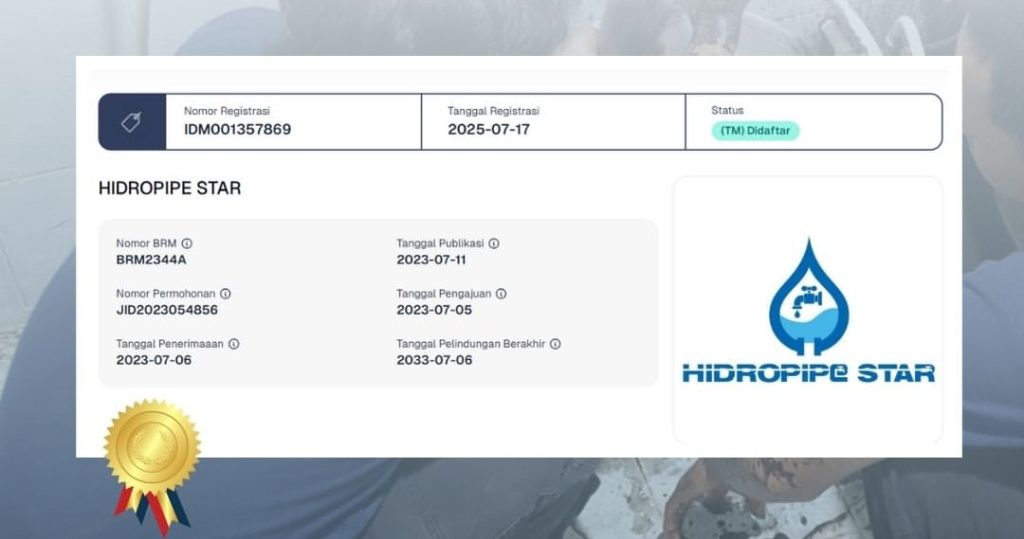Image resolution: width=1024 pixels, height=539 pixels.
Task: Click submission date 2023-07-05
Action: (x=434, y=310)
